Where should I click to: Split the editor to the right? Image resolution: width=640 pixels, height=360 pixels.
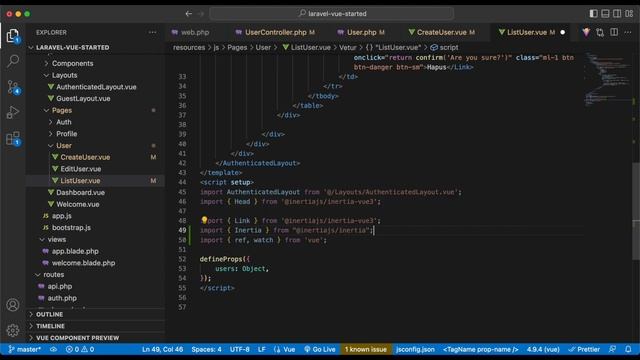(614, 32)
